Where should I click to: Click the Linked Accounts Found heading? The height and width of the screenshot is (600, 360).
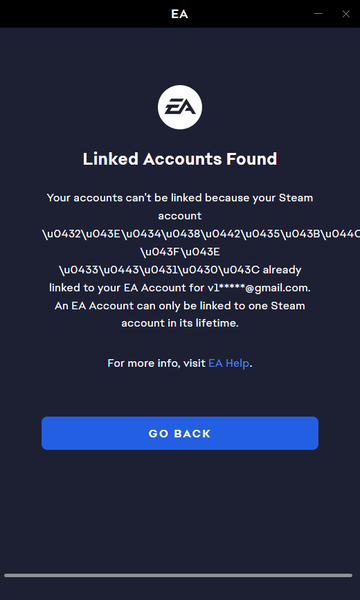click(x=180, y=159)
